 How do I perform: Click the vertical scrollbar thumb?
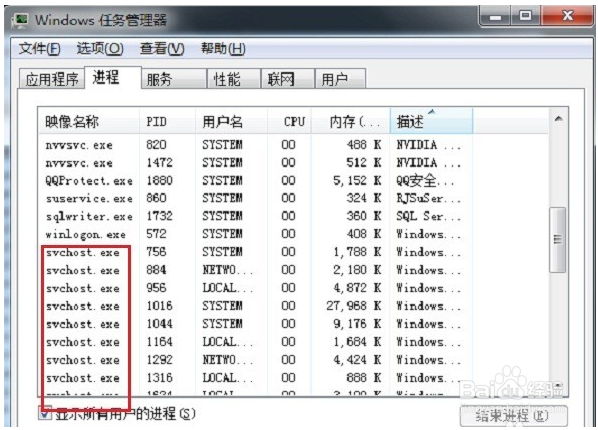(x=558, y=240)
